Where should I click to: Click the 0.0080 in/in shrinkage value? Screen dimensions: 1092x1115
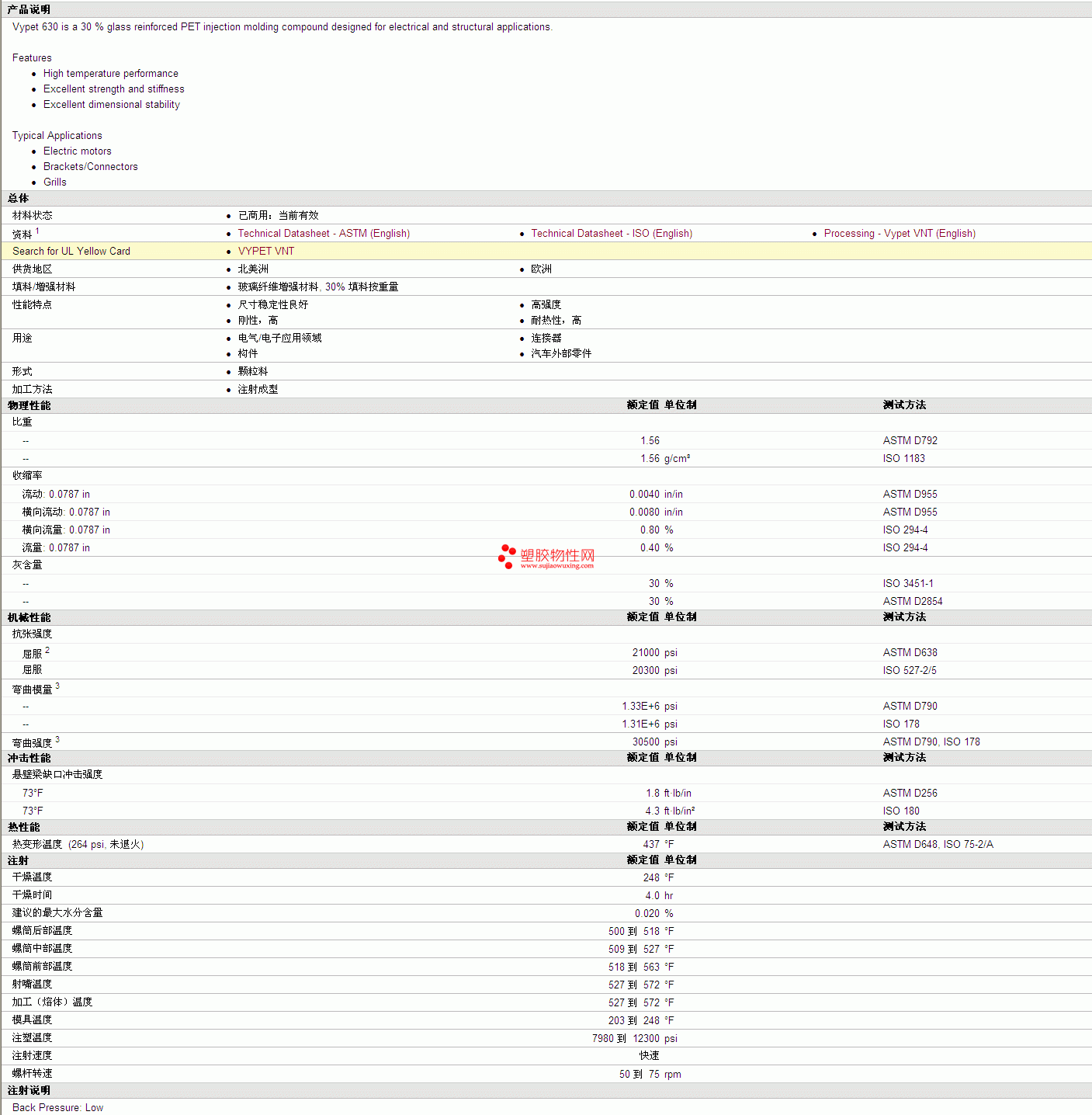pyautogui.click(x=656, y=512)
